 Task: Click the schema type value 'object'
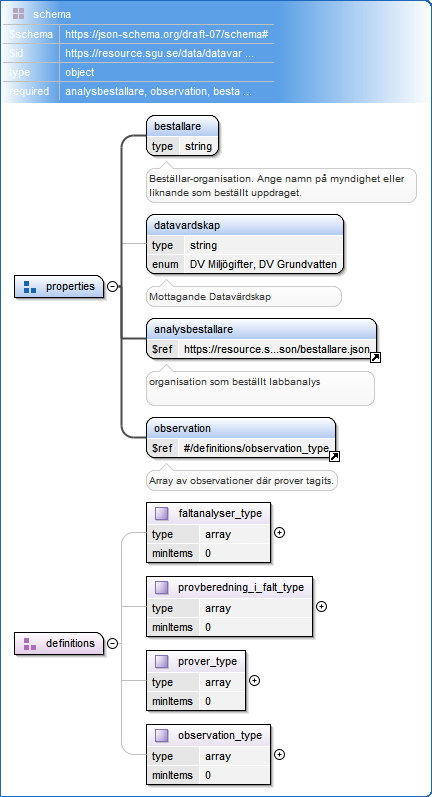tap(80, 73)
